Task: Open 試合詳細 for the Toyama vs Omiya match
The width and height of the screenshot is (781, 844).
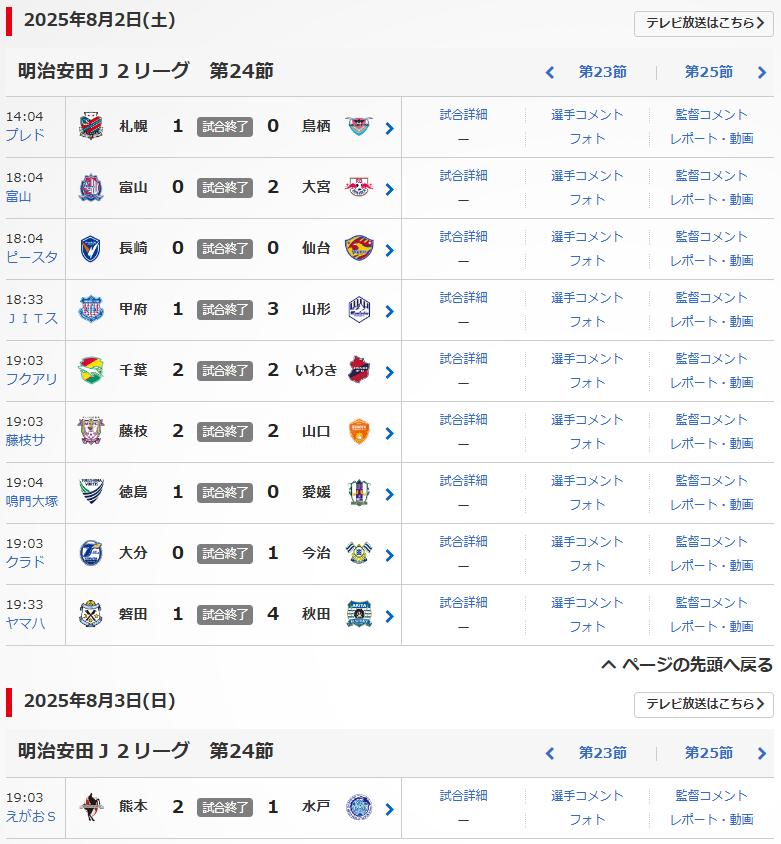Action: coord(463,176)
